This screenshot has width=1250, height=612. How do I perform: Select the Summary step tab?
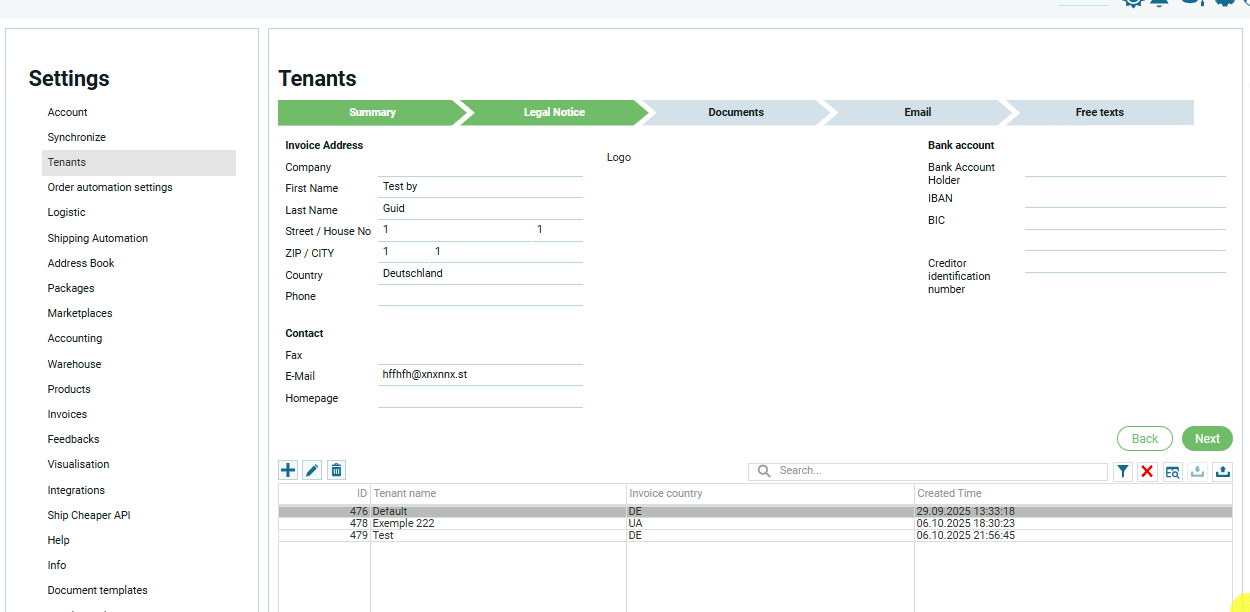click(372, 112)
